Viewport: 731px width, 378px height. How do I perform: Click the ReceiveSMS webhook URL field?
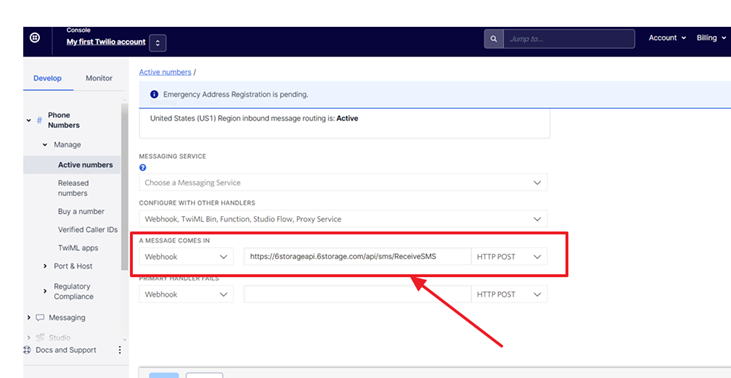coord(357,256)
